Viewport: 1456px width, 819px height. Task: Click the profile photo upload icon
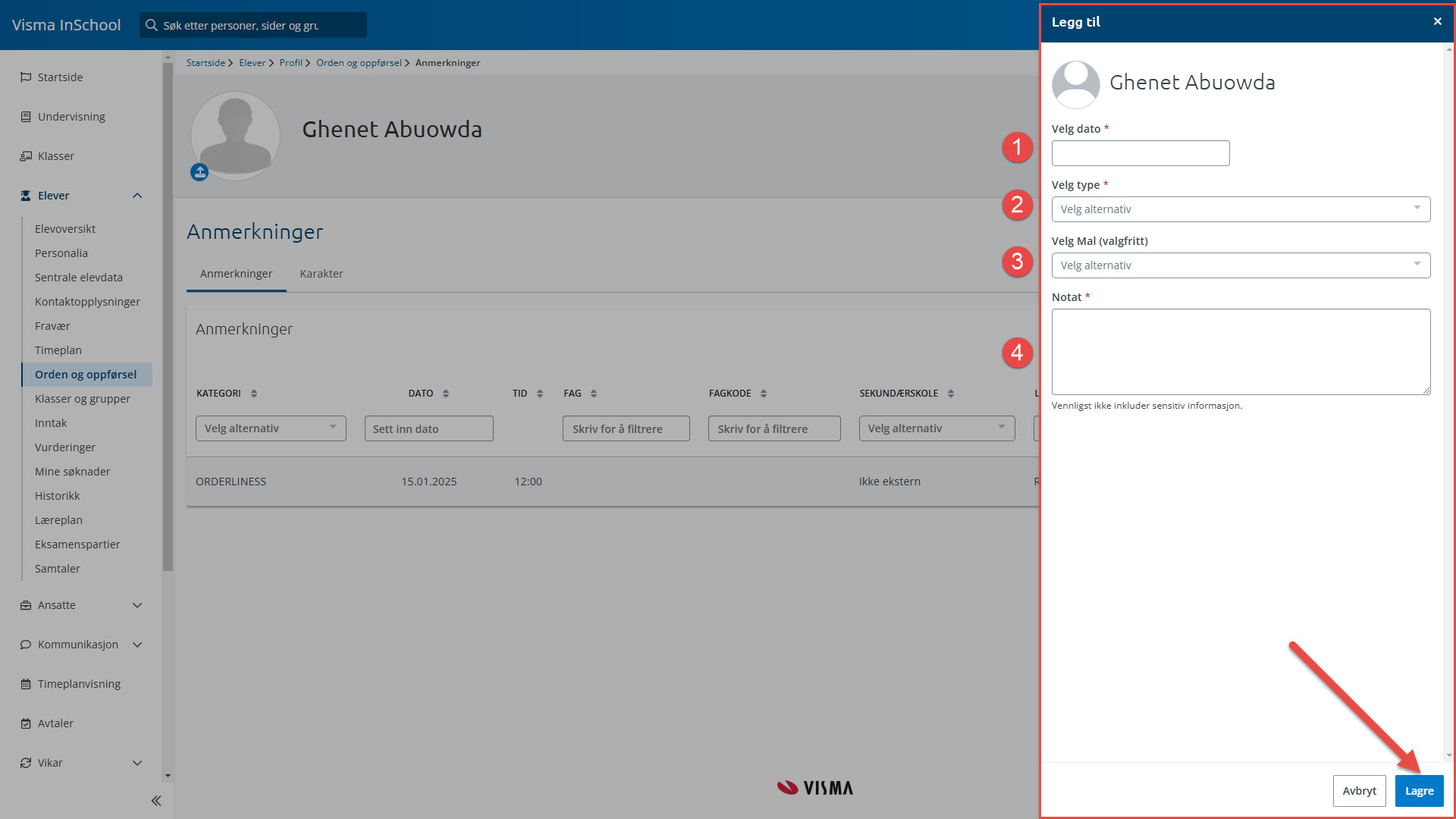(x=199, y=172)
